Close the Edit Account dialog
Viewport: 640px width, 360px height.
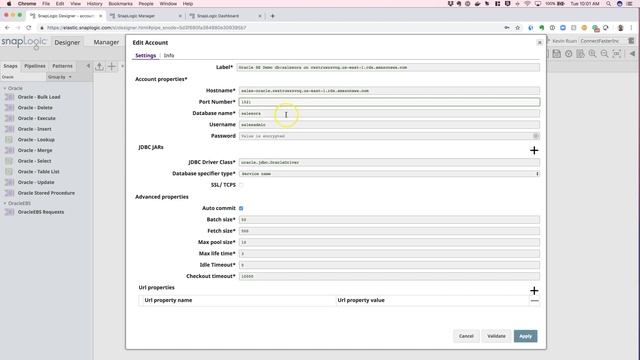(540, 42)
